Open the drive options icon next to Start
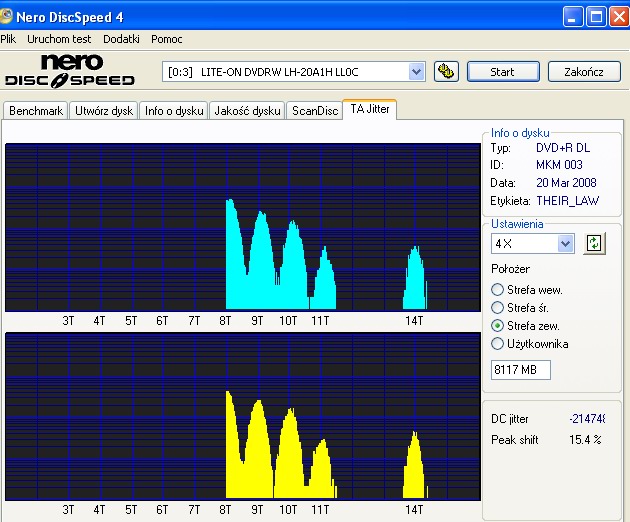 click(446, 72)
